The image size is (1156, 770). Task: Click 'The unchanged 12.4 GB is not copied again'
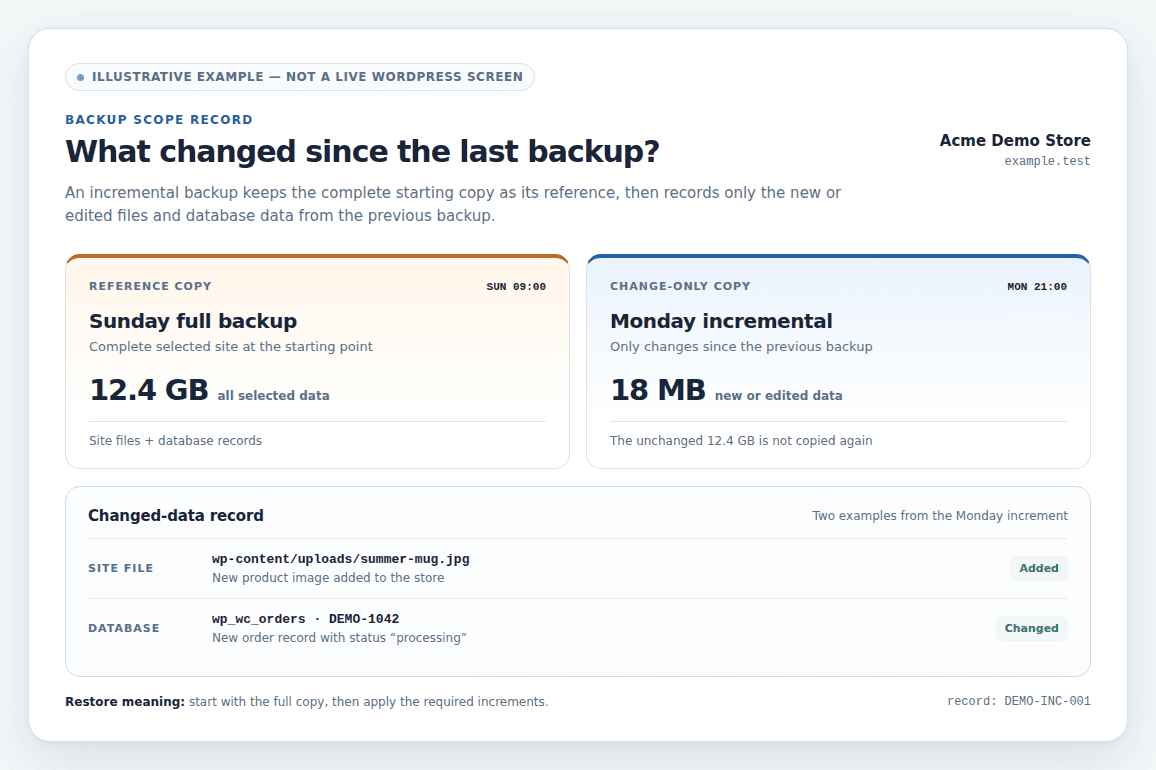pos(741,440)
